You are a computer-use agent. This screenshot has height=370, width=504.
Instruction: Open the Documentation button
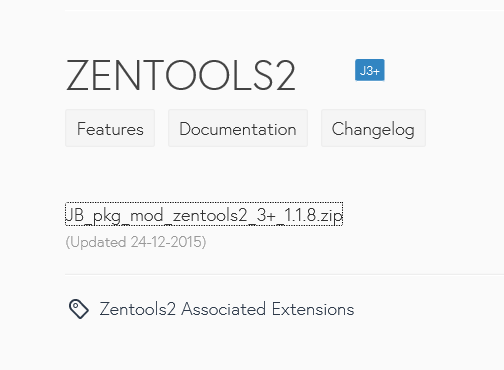coord(238,128)
